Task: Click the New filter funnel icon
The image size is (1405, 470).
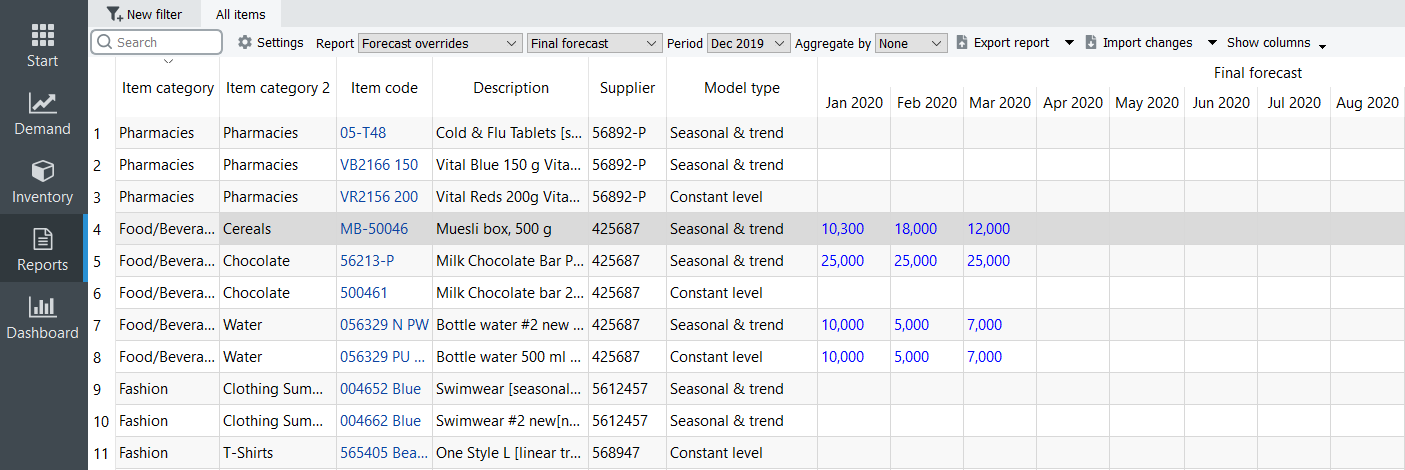Action: (x=114, y=14)
